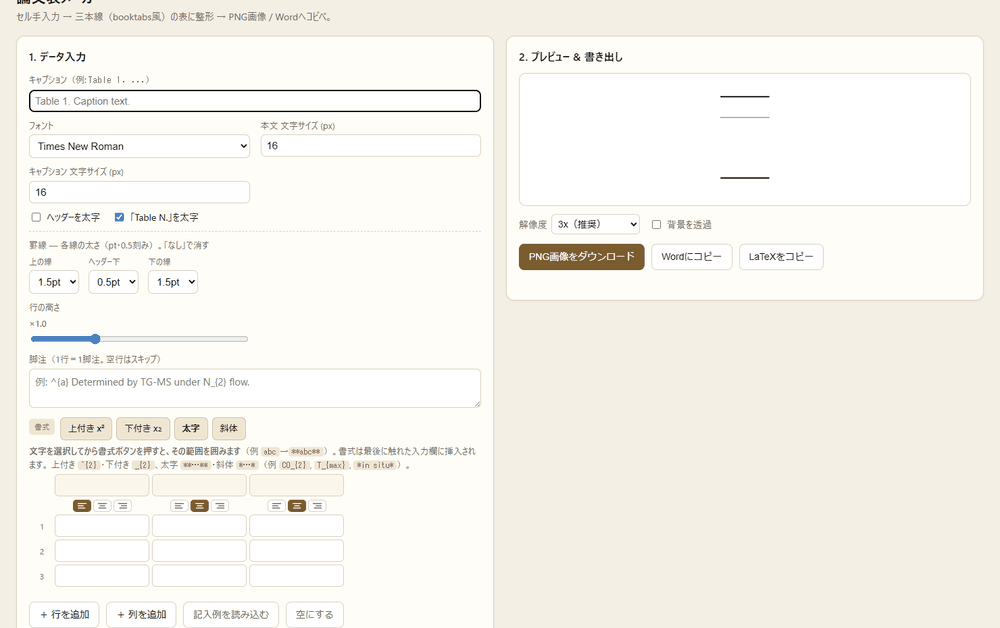Focus row 1 third column cell

point(297,526)
